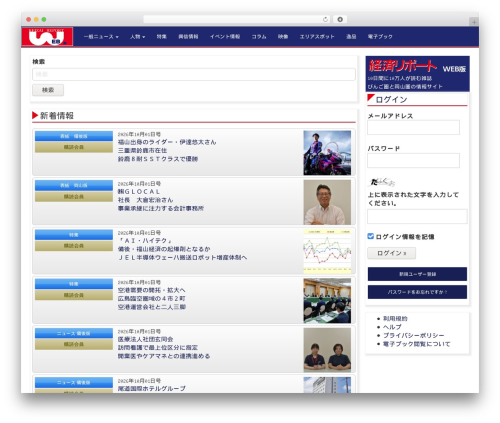Click gold member tag on 医療法人社団玄同会 article
Screen dimensions: 500x423
(x=74, y=344)
